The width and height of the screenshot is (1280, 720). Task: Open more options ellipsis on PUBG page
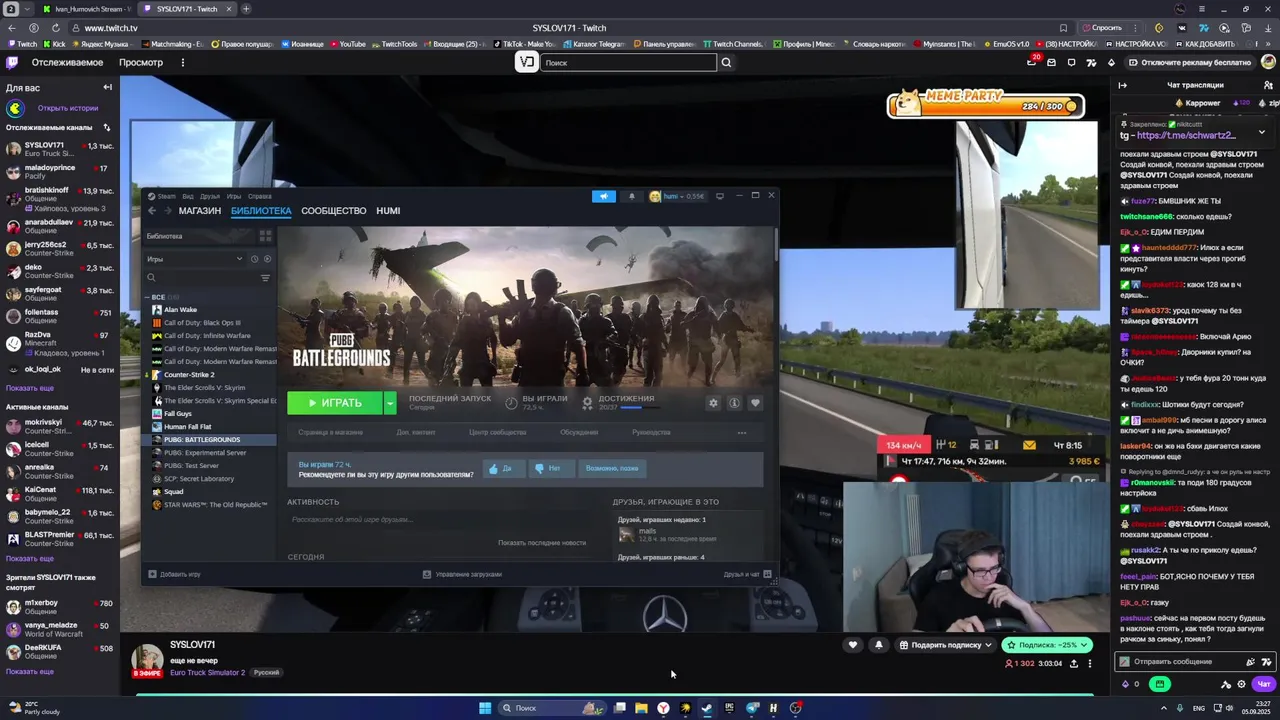point(742,433)
